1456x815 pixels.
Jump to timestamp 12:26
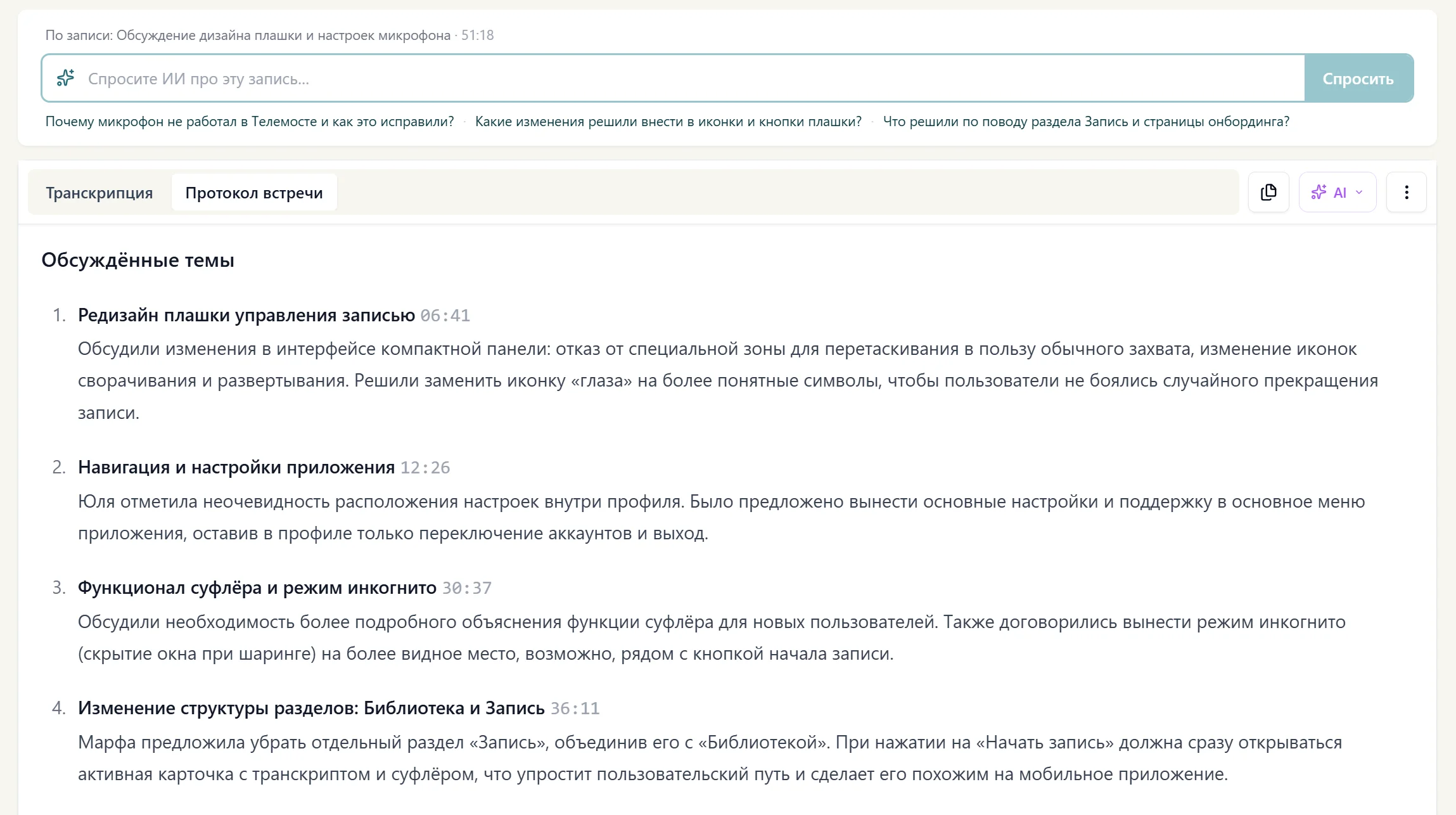[425, 468]
